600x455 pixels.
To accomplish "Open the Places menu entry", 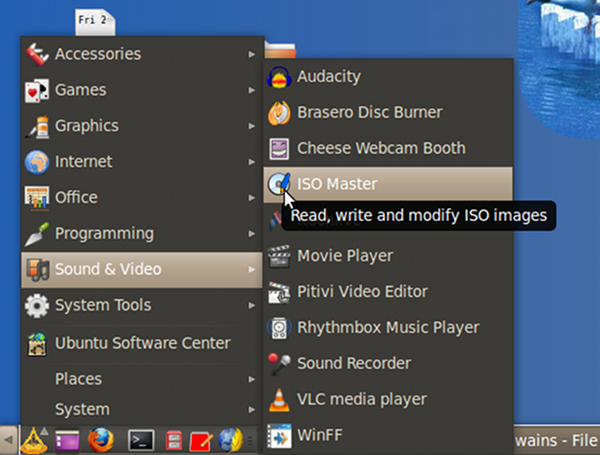I will coord(141,379).
